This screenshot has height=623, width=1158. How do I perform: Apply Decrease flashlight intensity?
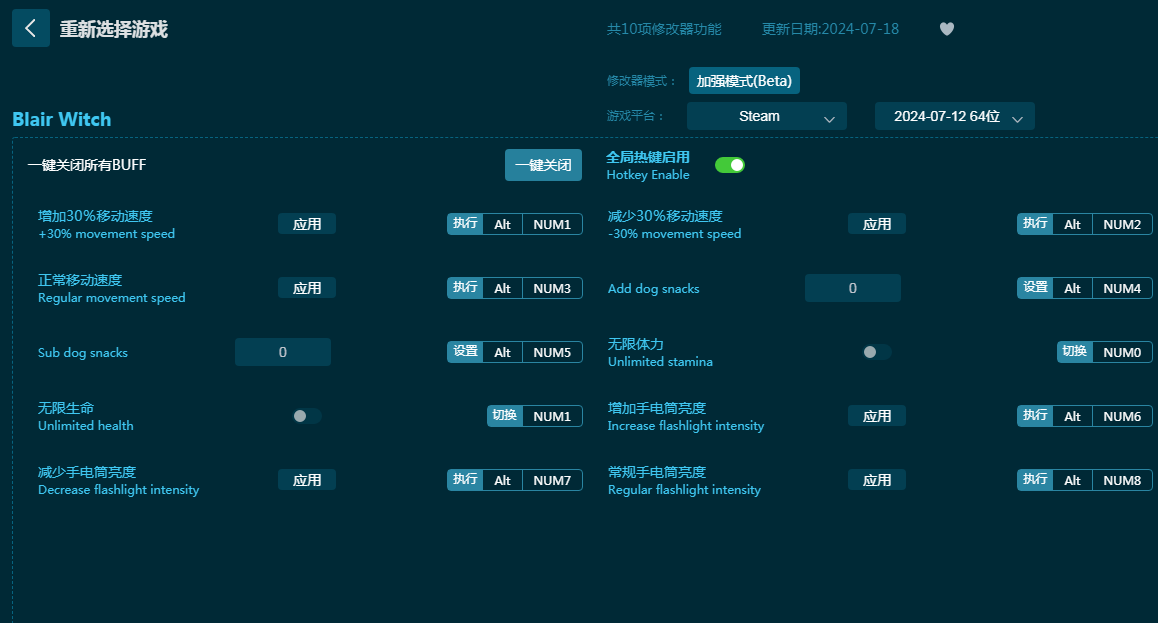coord(306,480)
